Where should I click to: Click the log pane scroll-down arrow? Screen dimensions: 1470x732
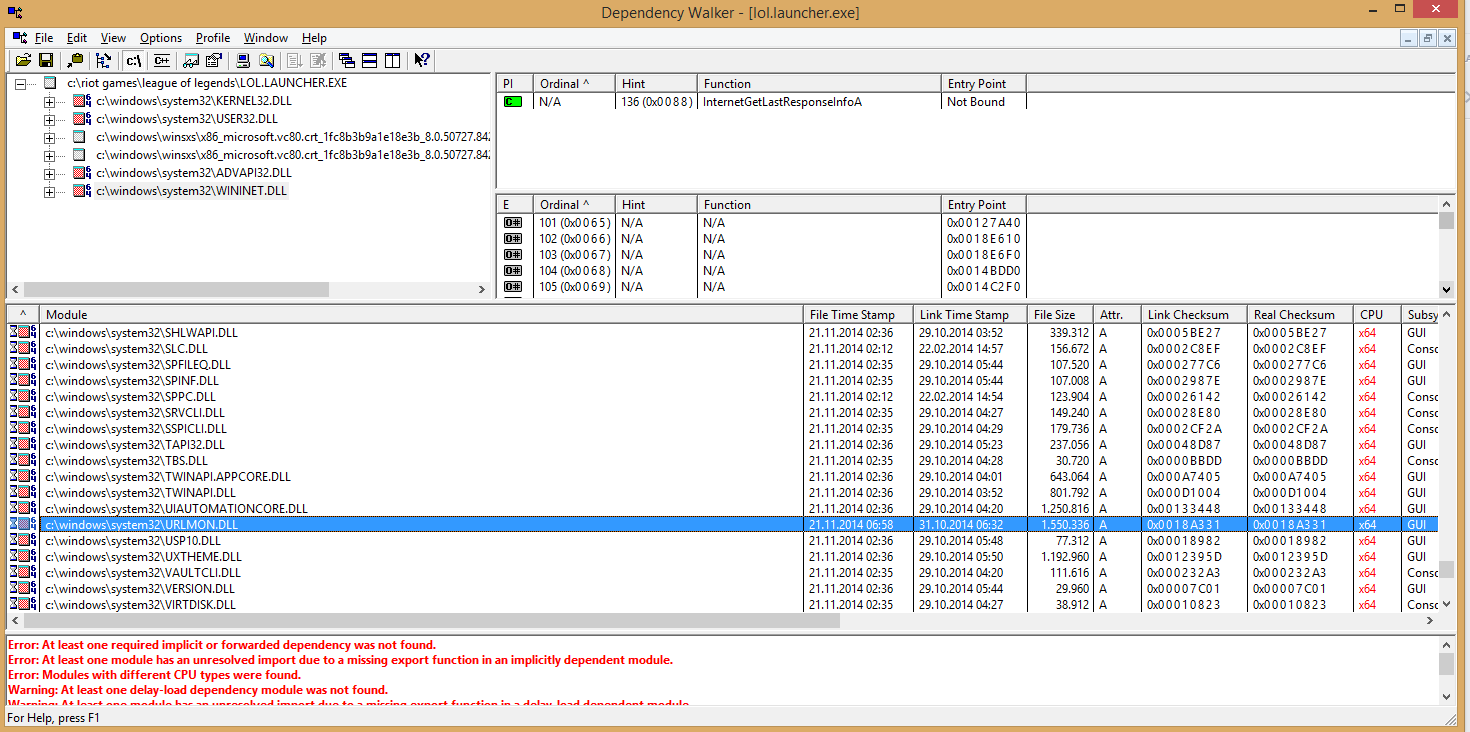coord(1446,696)
